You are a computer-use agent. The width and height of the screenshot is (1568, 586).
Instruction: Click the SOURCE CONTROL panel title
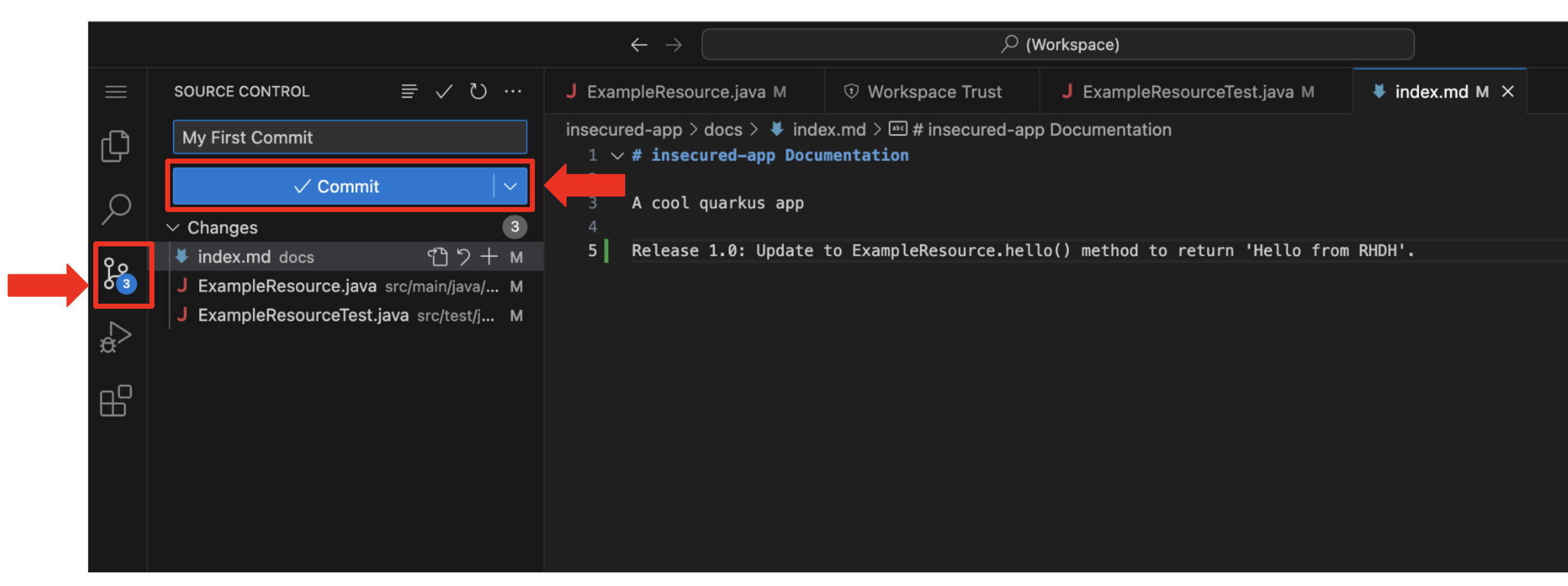[x=242, y=92]
